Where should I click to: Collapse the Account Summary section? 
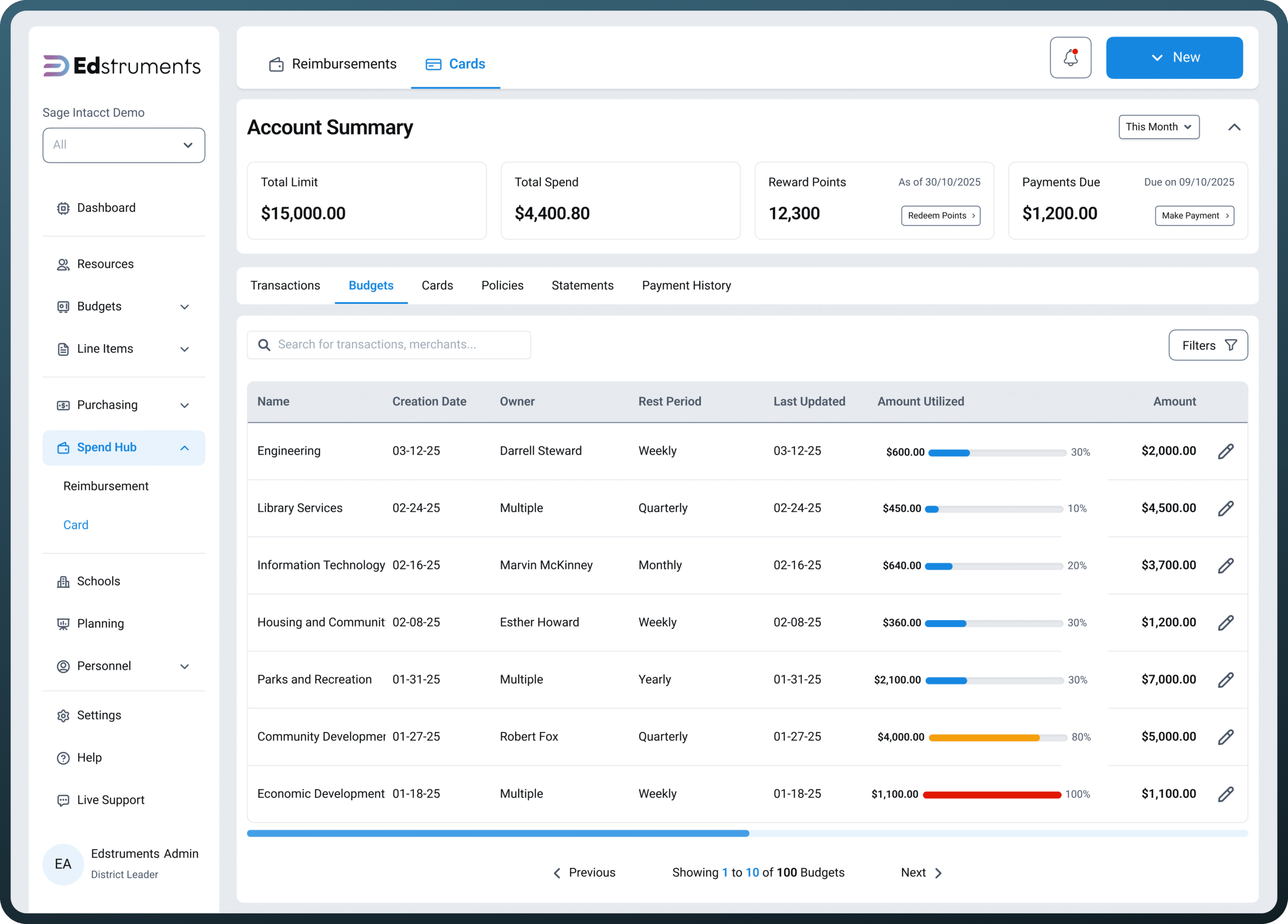tap(1234, 127)
